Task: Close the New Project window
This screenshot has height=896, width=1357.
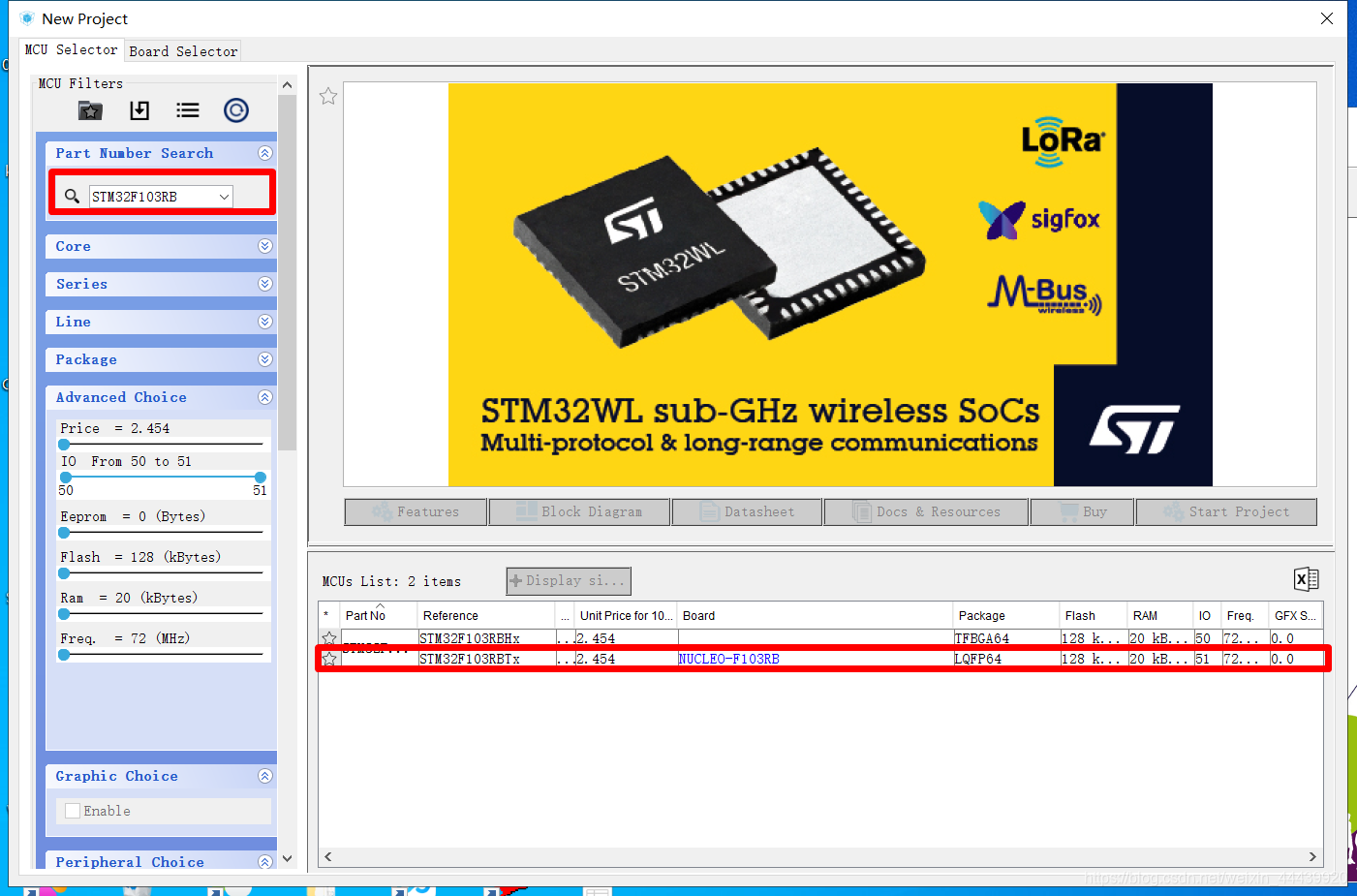Action: click(x=1327, y=18)
